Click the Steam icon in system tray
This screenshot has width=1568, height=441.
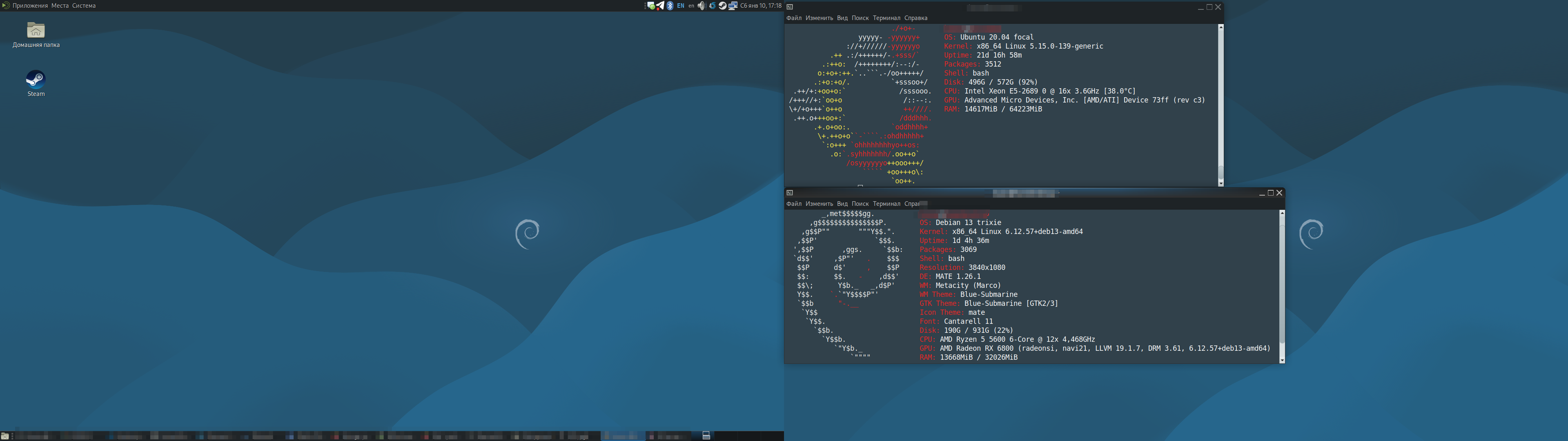tap(722, 5)
